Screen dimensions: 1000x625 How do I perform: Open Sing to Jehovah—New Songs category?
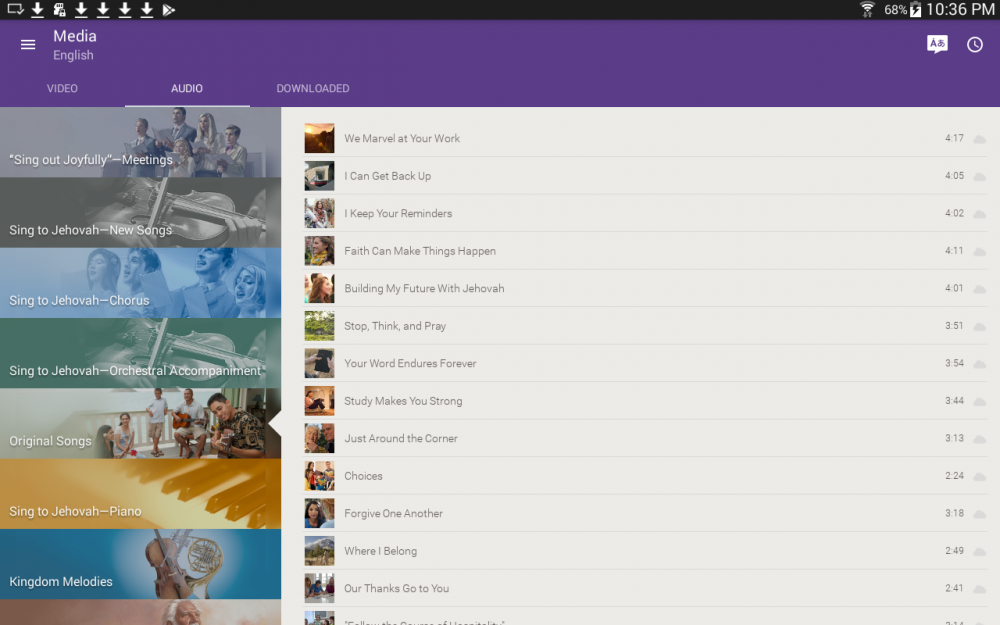click(140, 213)
